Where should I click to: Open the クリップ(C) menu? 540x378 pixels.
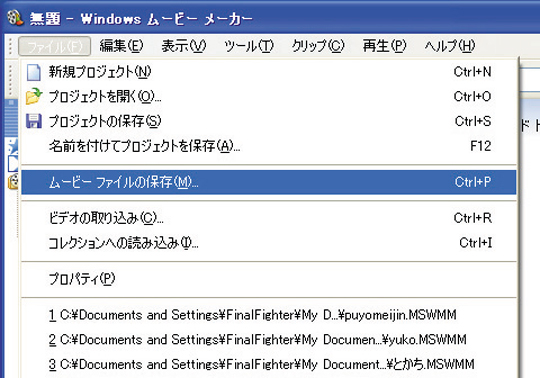coord(318,46)
